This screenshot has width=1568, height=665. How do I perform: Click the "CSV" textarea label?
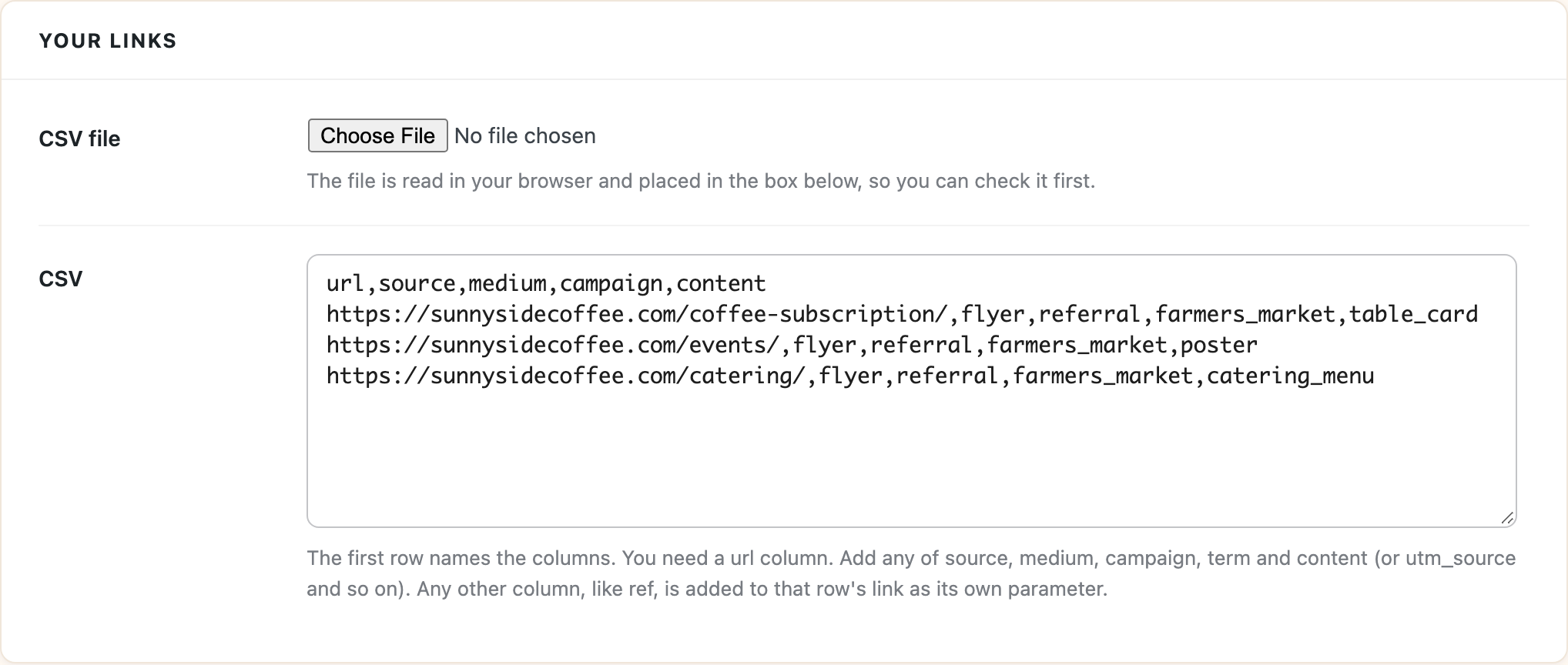60,279
